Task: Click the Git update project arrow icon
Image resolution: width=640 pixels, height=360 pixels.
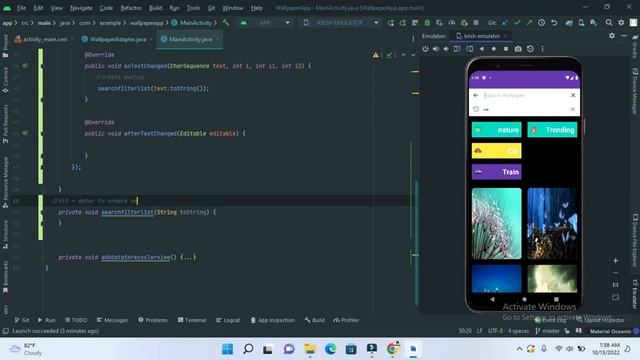Action: [505, 22]
